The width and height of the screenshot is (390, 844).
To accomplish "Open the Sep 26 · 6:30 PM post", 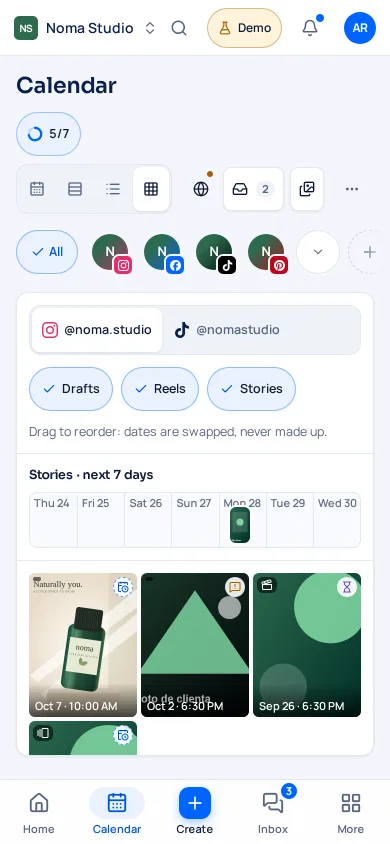I will pos(307,645).
